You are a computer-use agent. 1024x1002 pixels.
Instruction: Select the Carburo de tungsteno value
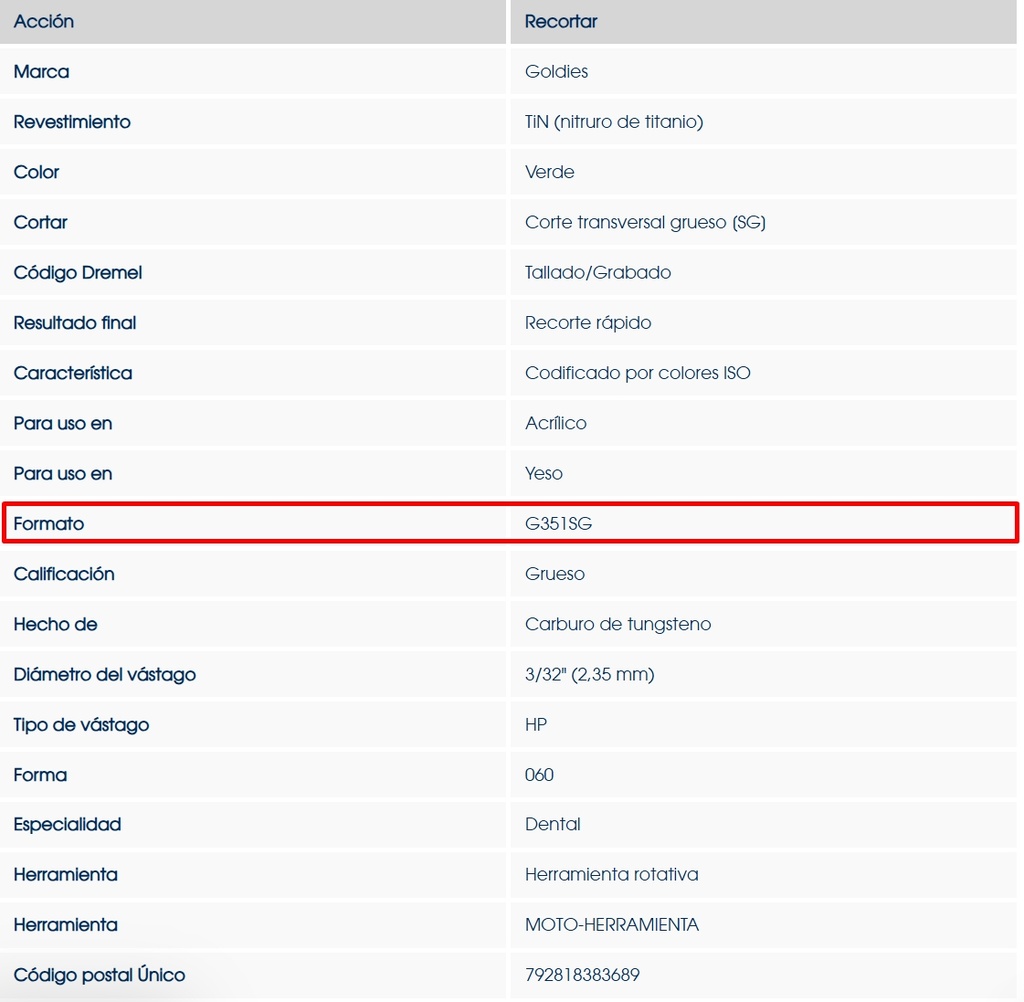(x=618, y=624)
